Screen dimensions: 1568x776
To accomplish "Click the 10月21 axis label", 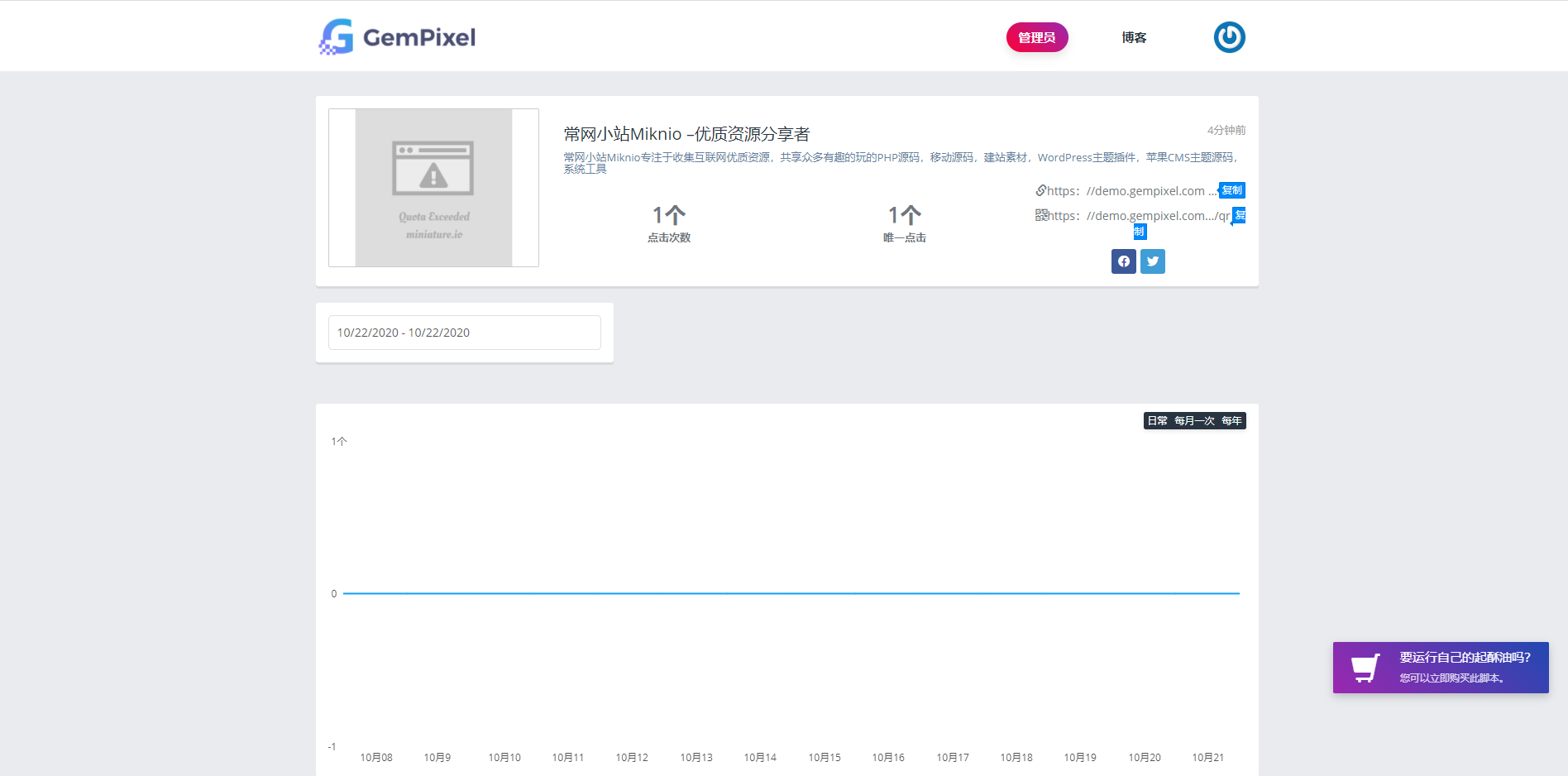I will pos(1208,757).
